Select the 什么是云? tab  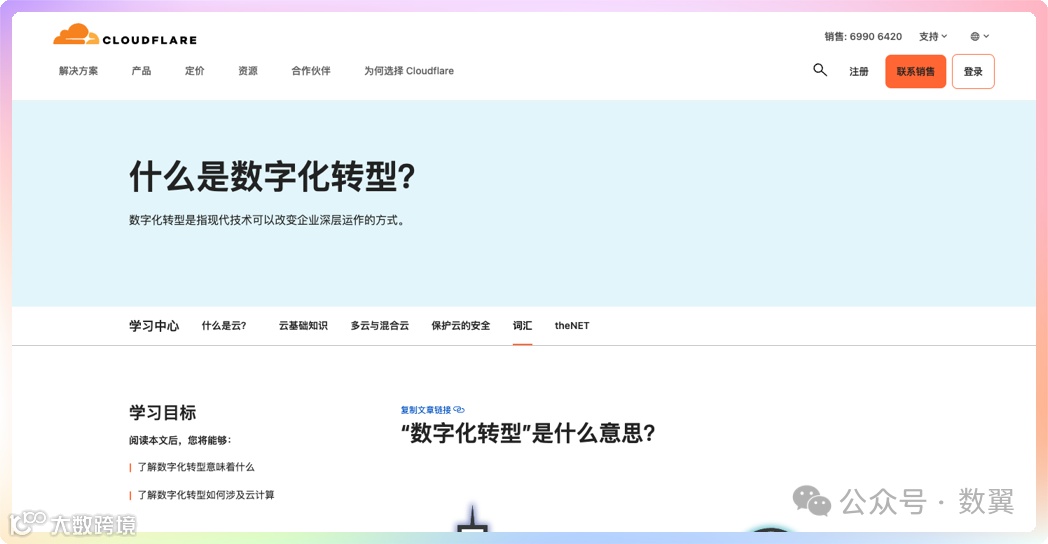click(224, 326)
